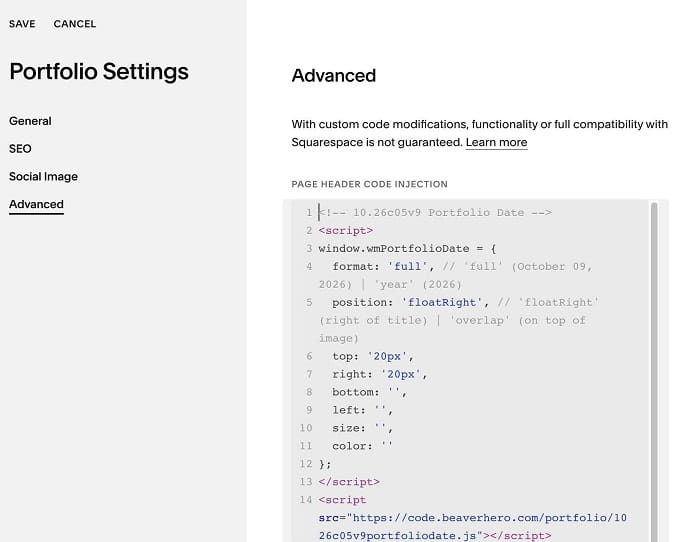The width and height of the screenshot is (700, 542).
Task: Open the General settings tab
Action: tap(30, 121)
